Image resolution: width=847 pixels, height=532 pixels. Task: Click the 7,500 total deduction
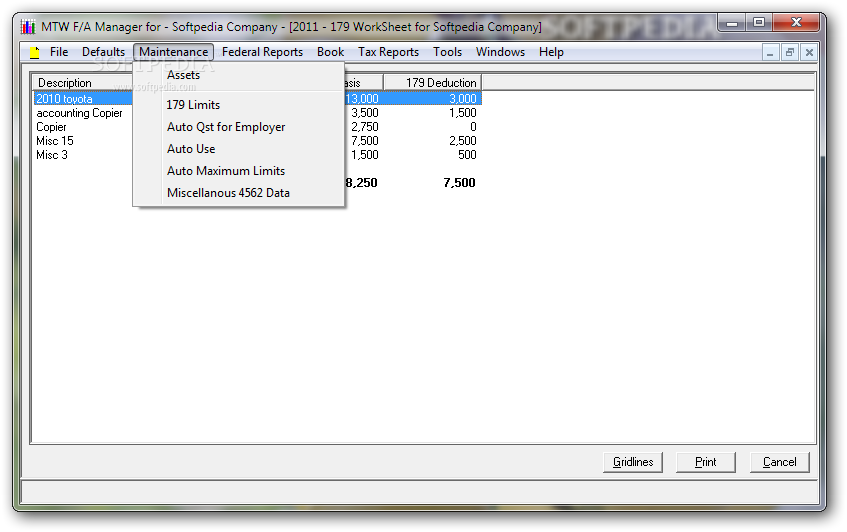[459, 183]
